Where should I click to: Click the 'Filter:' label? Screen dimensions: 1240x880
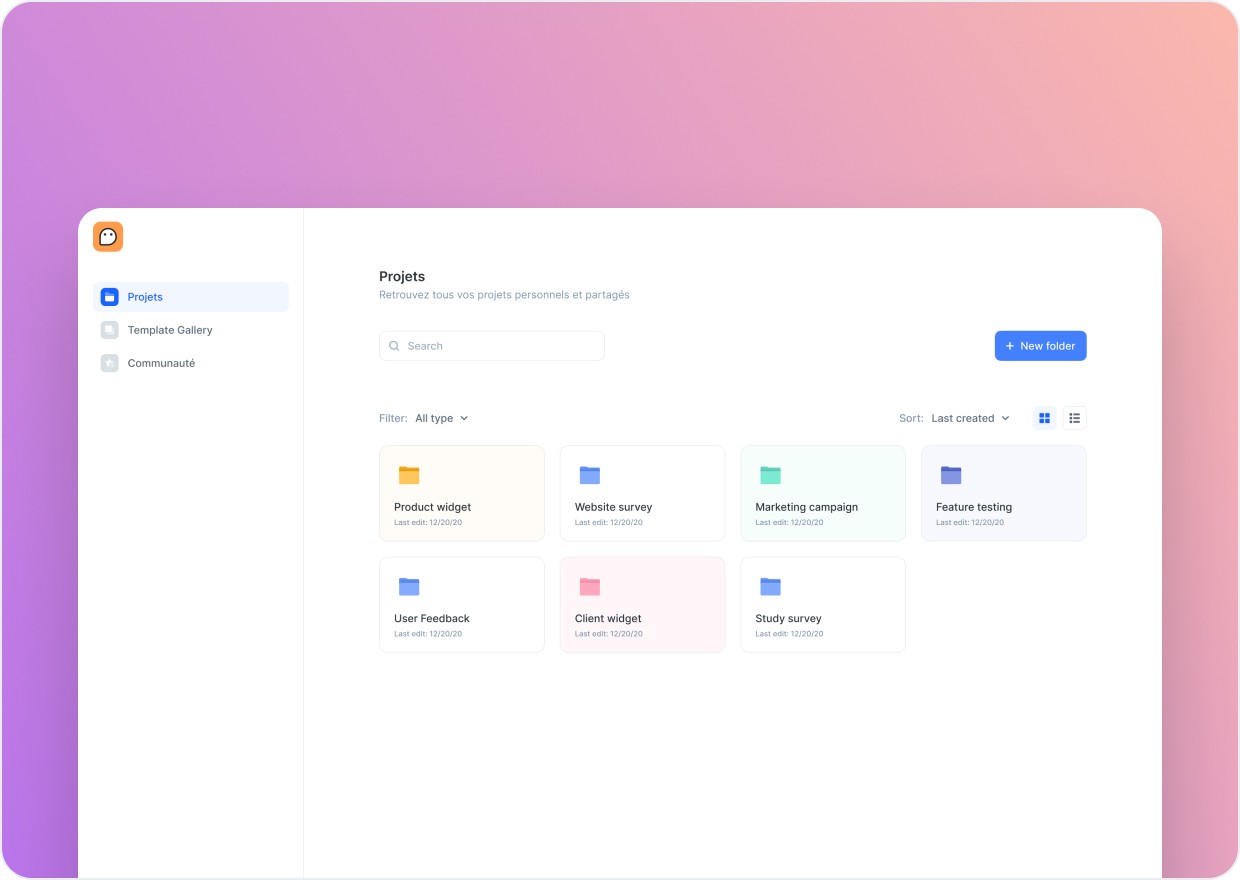[x=393, y=418]
